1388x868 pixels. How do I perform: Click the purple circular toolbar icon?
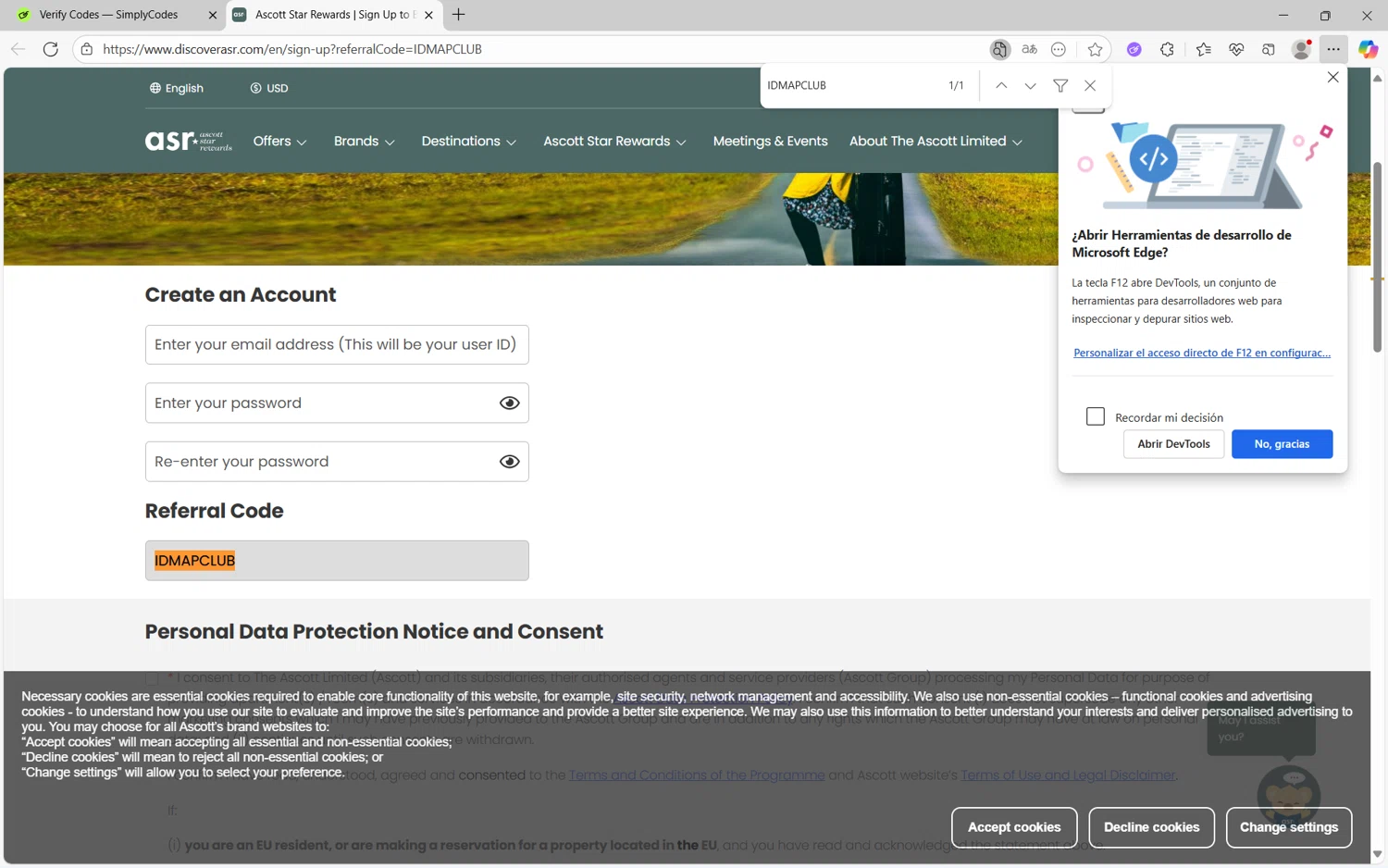pyautogui.click(x=1134, y=49)
